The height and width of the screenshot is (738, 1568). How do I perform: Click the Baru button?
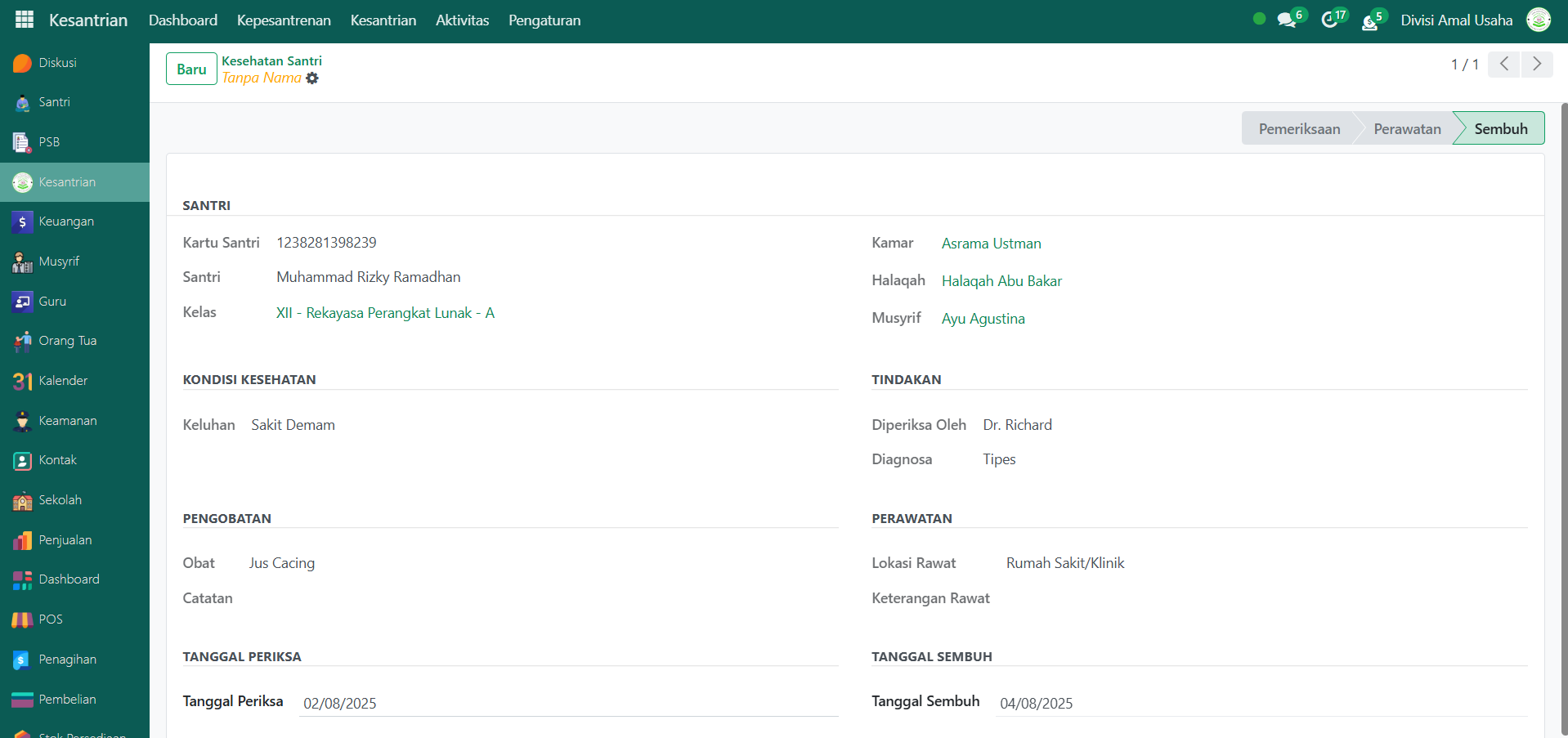(191, 69)
